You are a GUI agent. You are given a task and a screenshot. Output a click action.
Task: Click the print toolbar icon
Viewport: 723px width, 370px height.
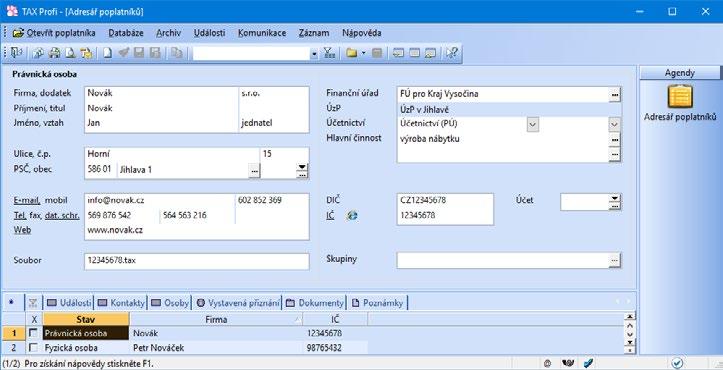point(54,53)
